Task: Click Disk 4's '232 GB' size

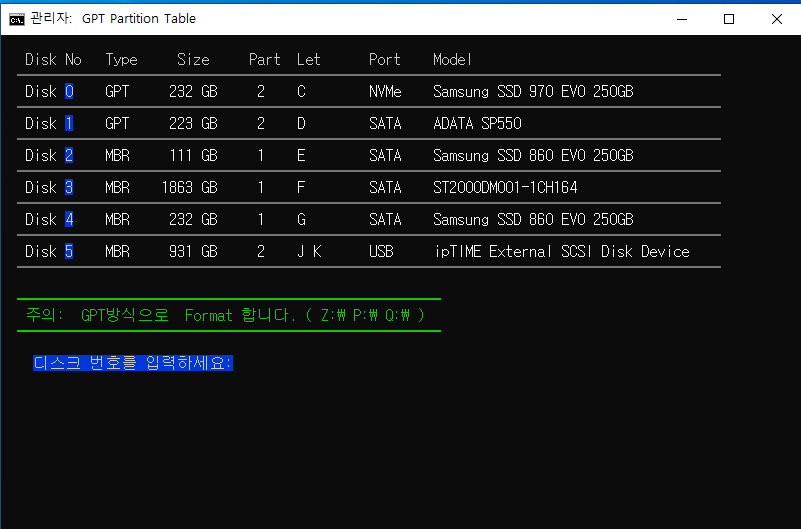Action: [x=194, y=220]
